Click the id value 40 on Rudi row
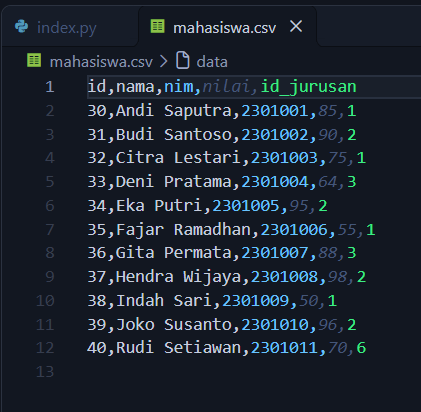The image size is (421, 412). [x=97, y=348]
